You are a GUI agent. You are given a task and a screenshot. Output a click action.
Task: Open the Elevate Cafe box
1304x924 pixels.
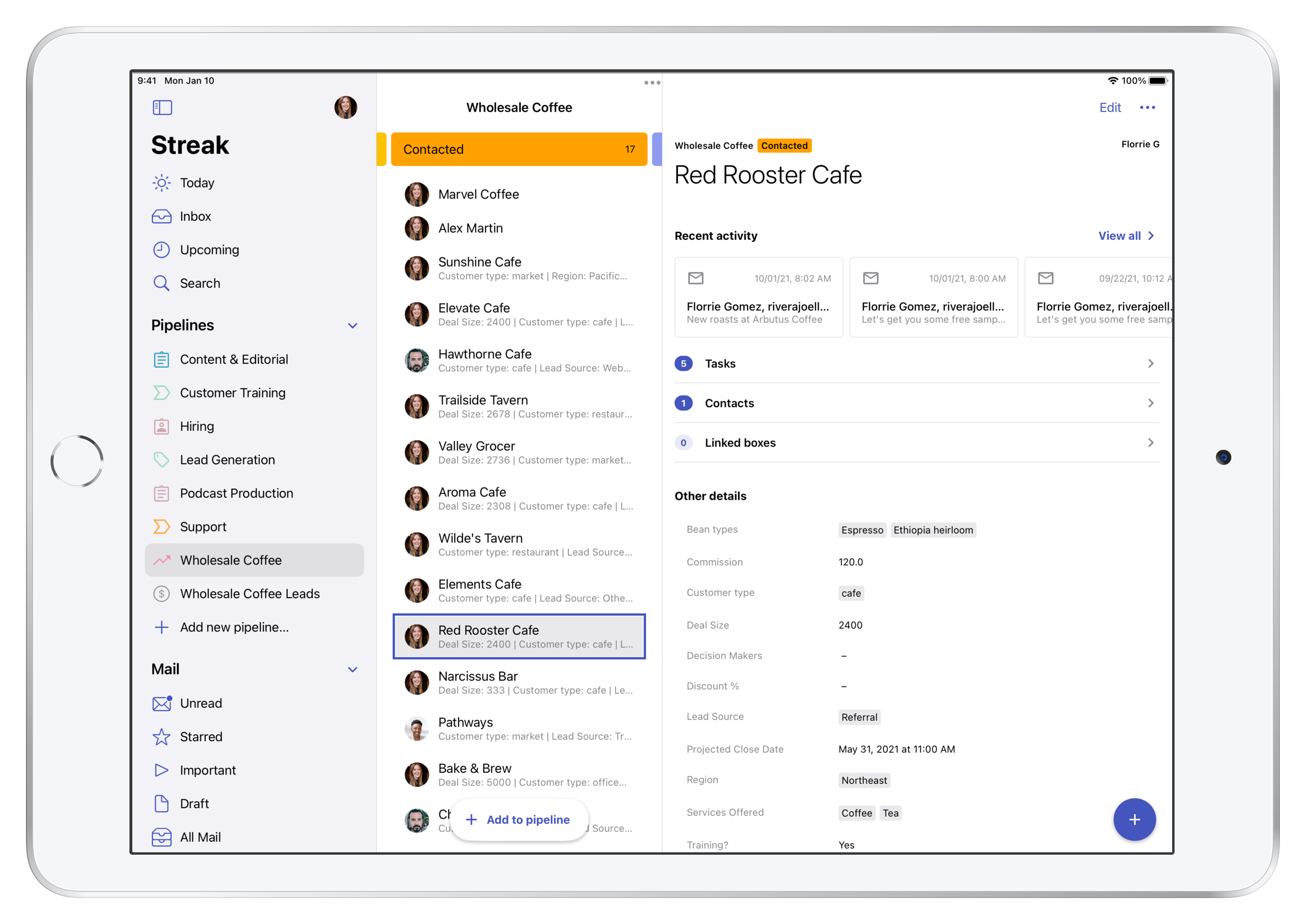click(x=519, y=315)
